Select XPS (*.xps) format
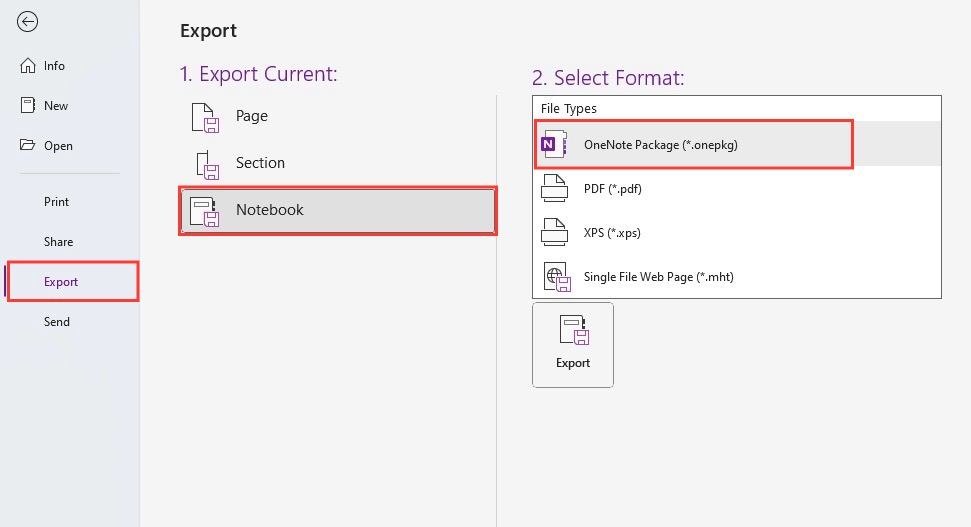The image size is (971, 527). (x=737, y=232)
